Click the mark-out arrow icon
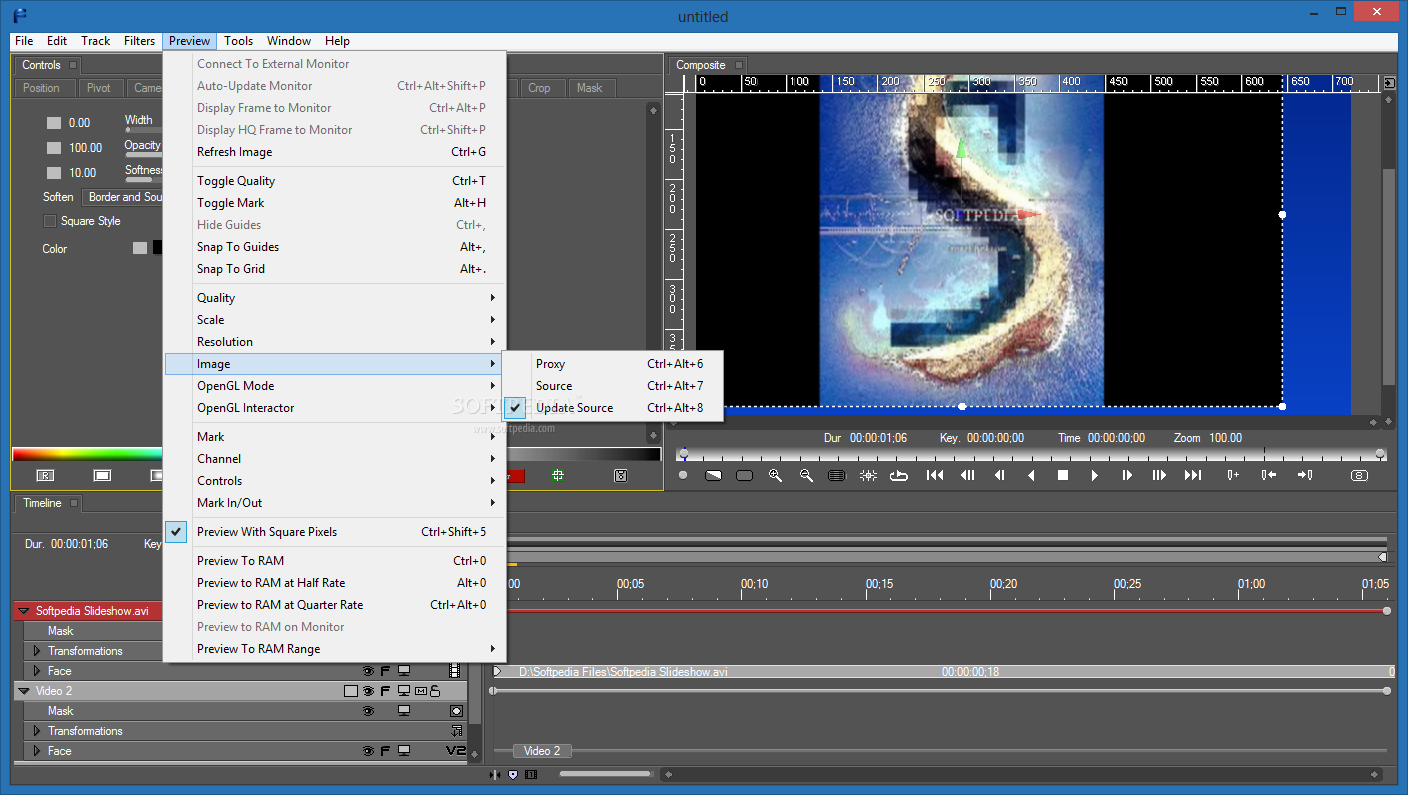The image size is (1408, 795). tap(1304, 476)
